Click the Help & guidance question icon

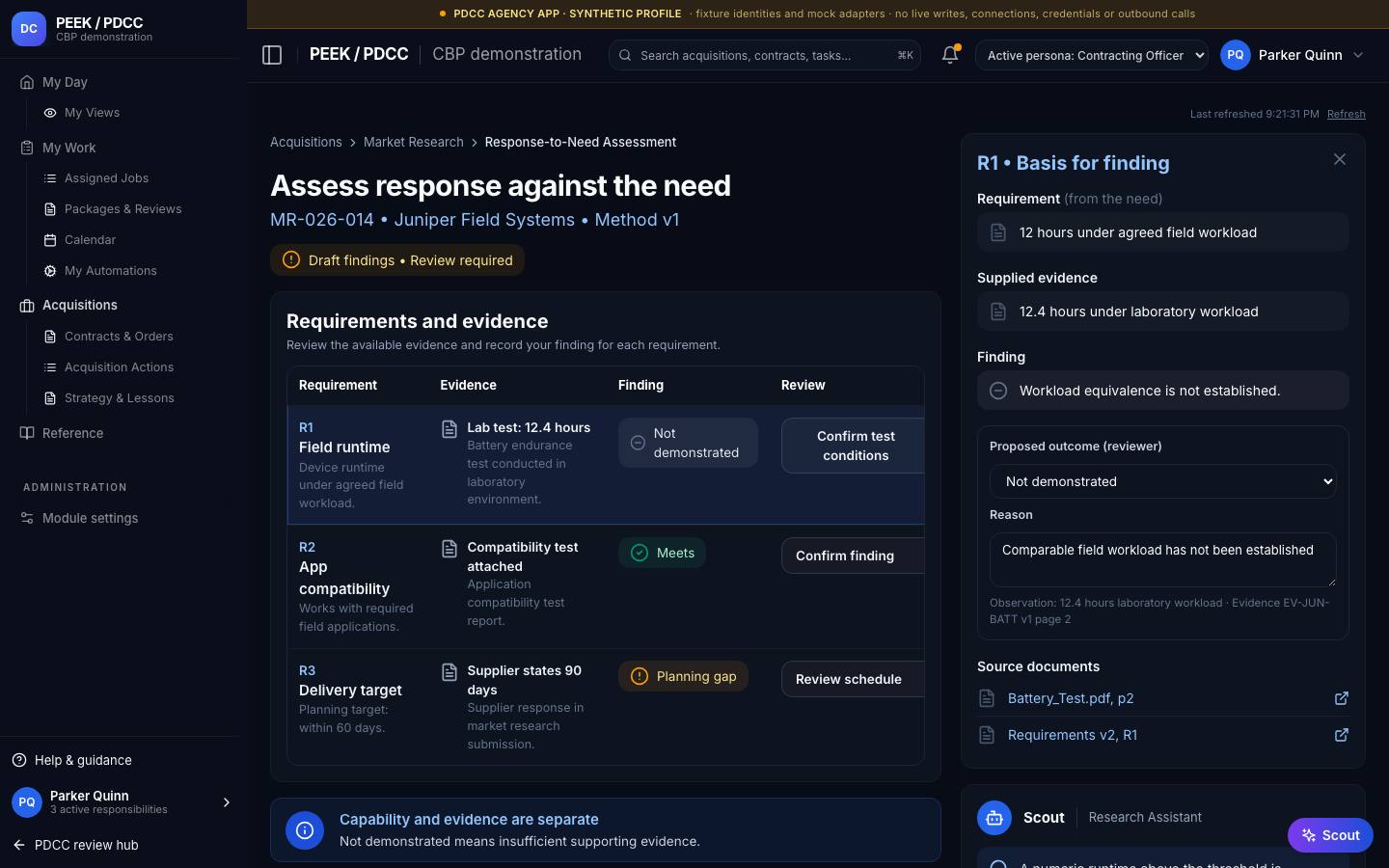click(x=19, y=760)
